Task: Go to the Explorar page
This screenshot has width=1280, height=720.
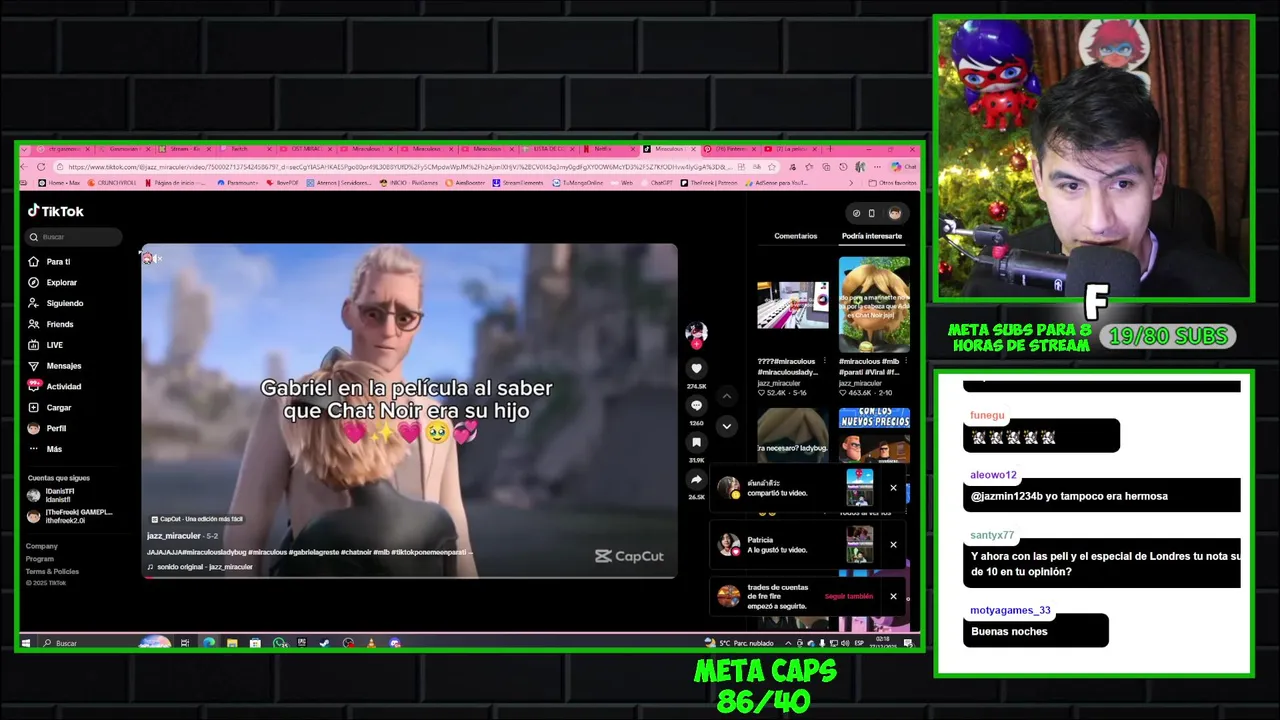Action: pos(53,283)
